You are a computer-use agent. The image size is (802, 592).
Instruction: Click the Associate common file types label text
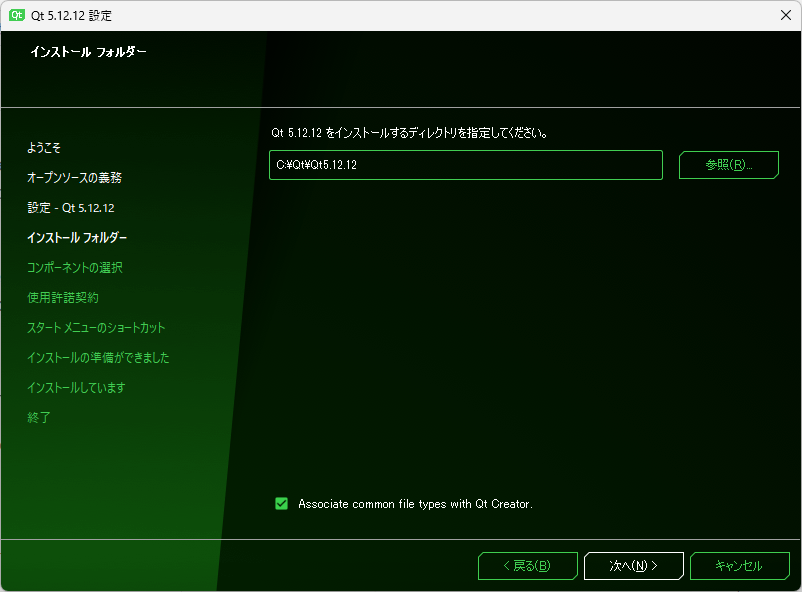point(415,504)
